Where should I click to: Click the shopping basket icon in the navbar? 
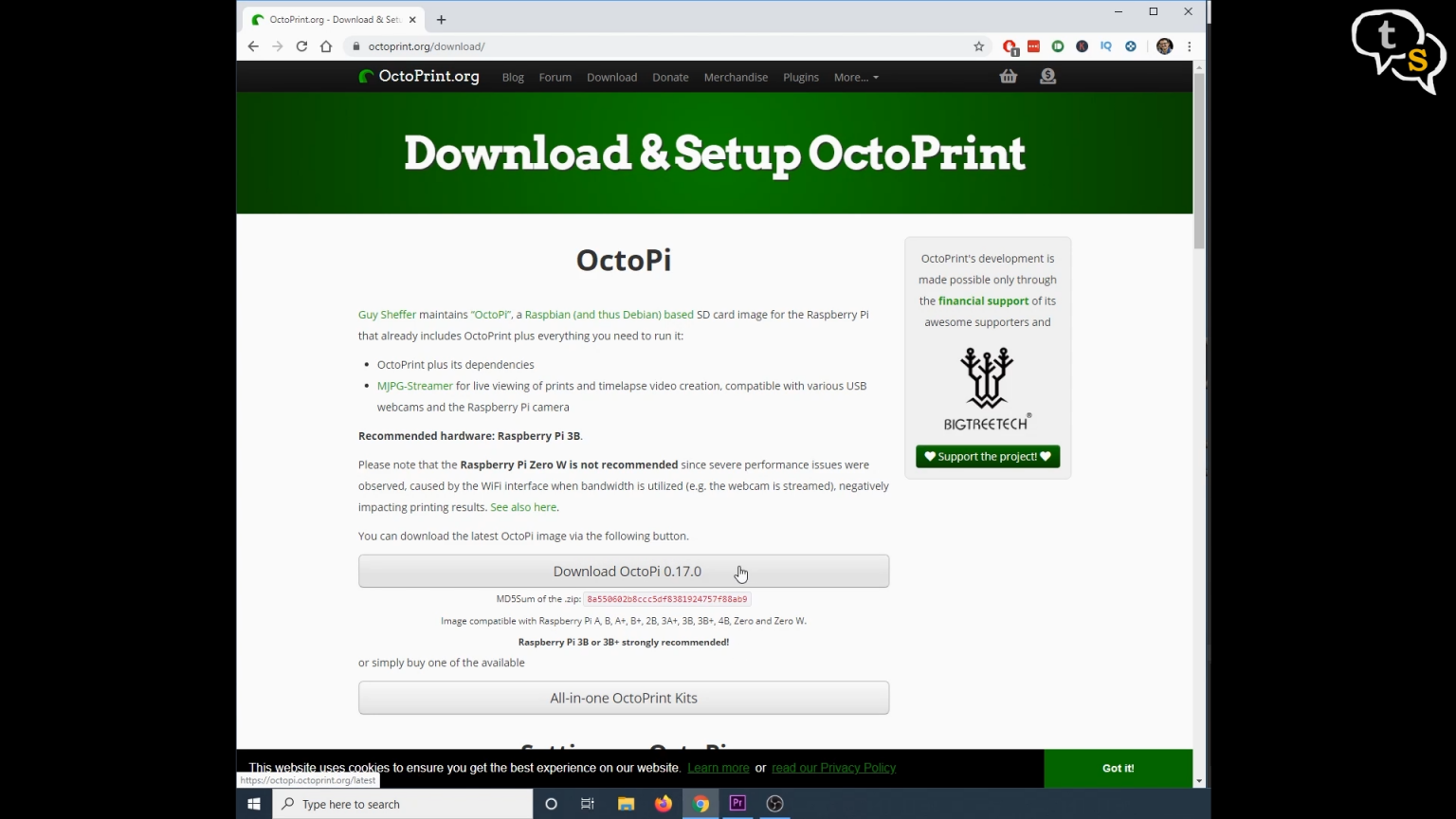click(x=1008, y=76)
